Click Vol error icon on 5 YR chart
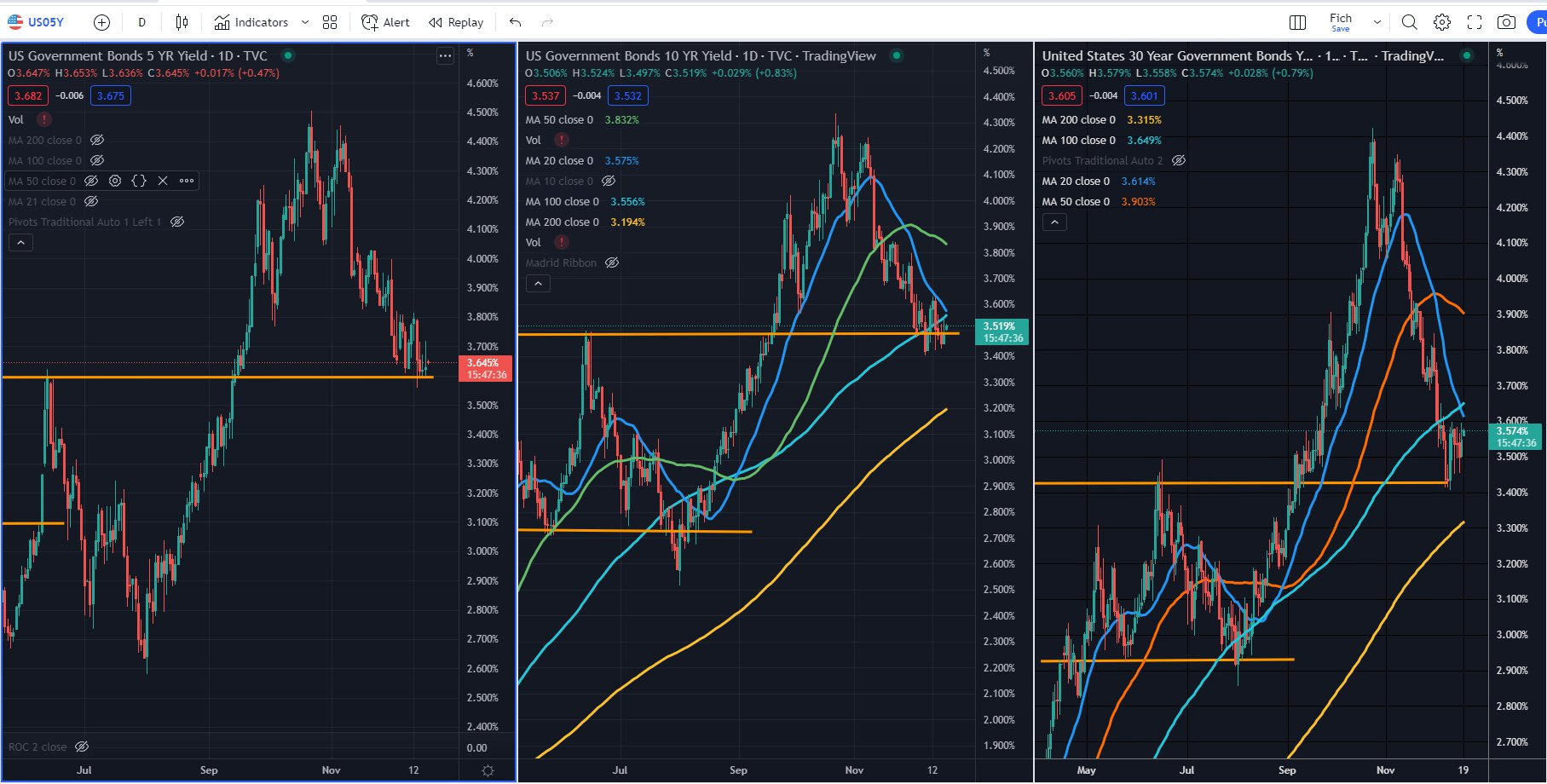The width and height of the screenshot is (1547, 784). click(x=43, y=119)
